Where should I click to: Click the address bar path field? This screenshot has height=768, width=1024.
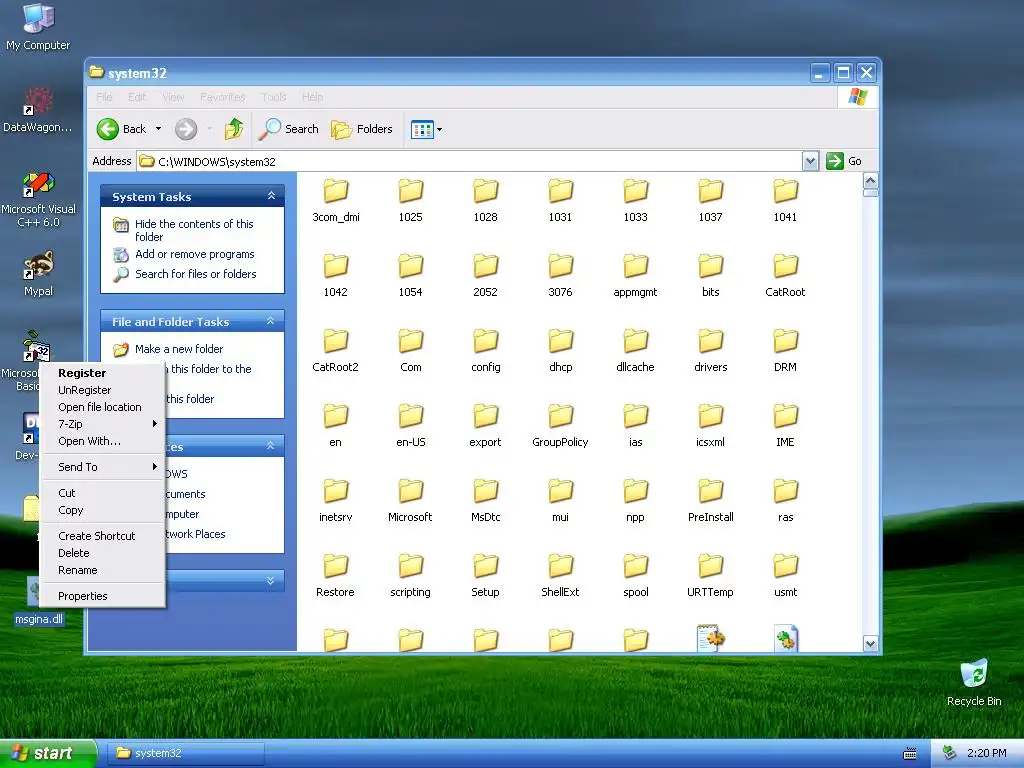pos(469,161)
